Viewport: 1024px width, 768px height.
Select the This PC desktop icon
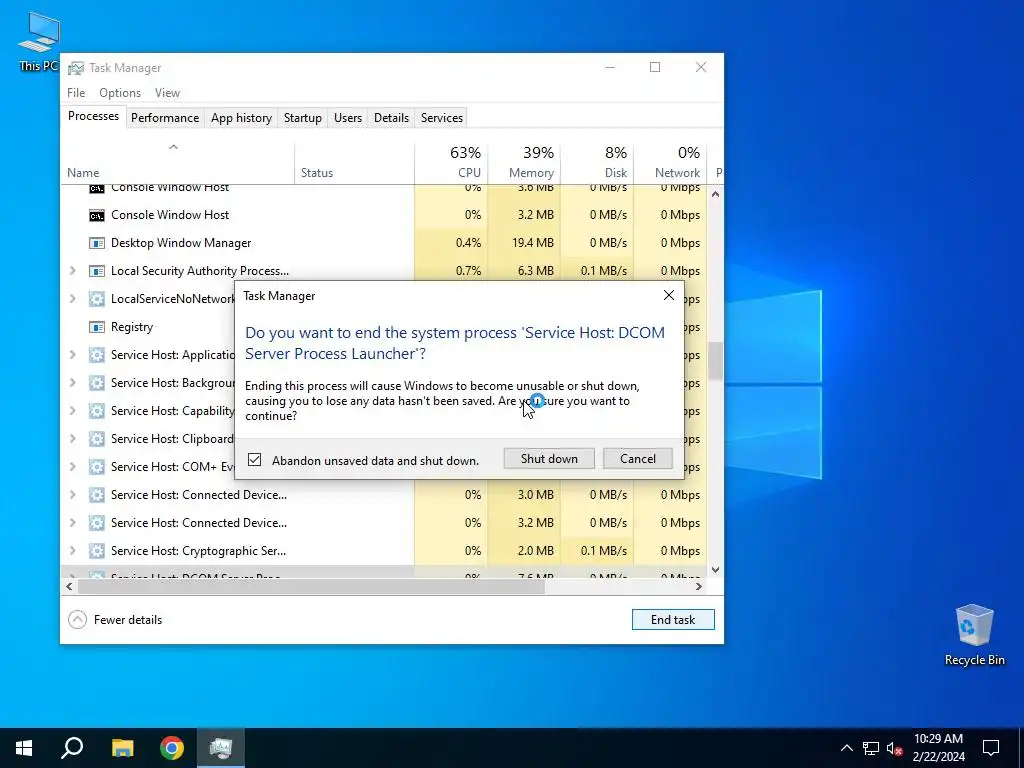tap(39, 41)
